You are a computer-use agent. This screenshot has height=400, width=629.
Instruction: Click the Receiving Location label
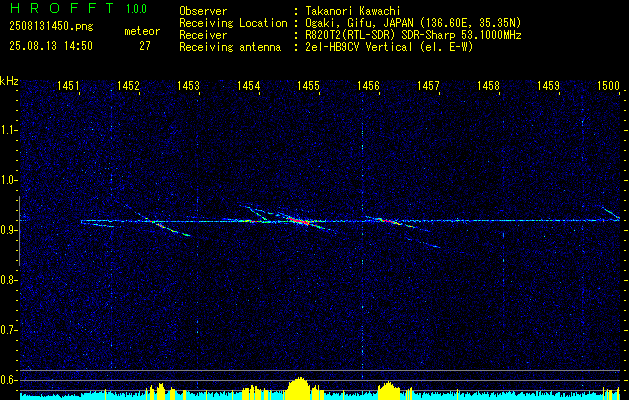(233, 23)
